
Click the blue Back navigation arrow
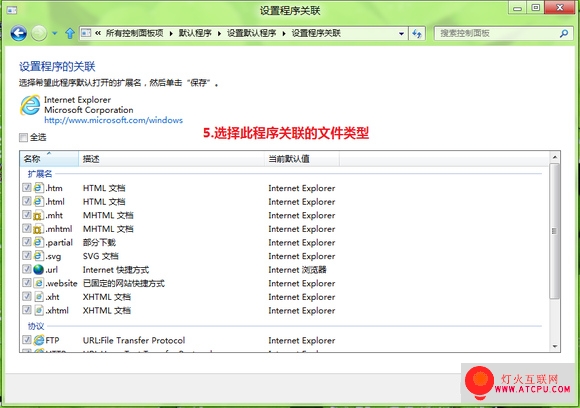[x=18, y=34]
